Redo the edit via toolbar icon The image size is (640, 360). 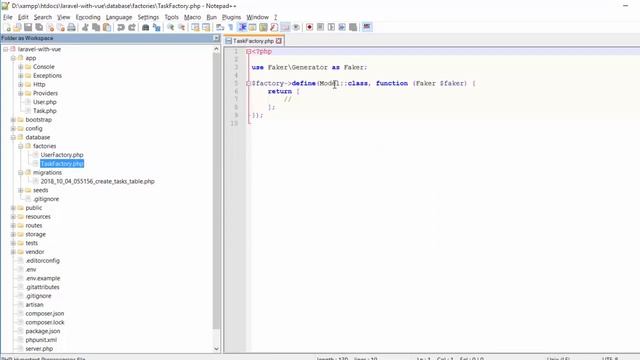131,27
